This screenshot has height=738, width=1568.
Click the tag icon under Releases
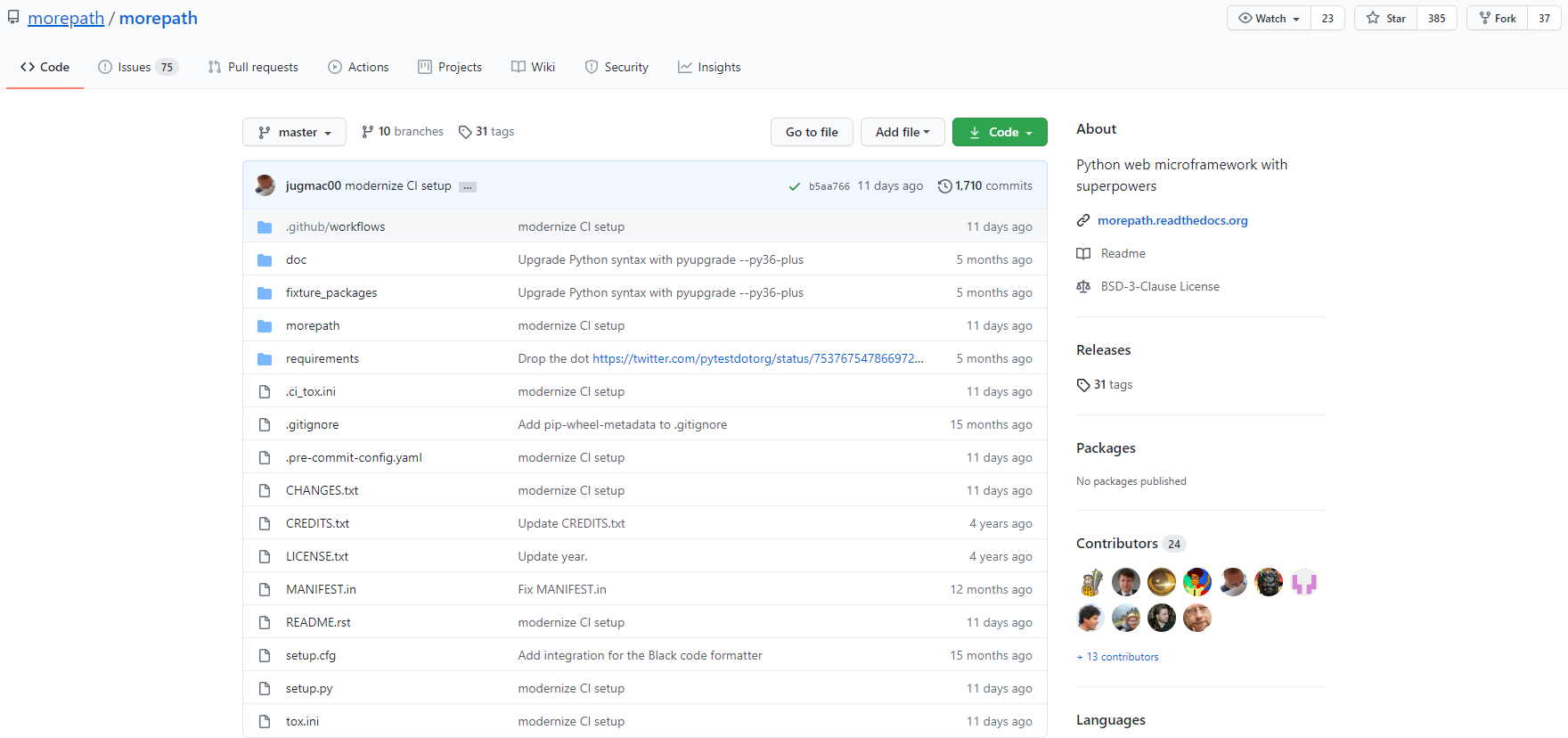1083,385
